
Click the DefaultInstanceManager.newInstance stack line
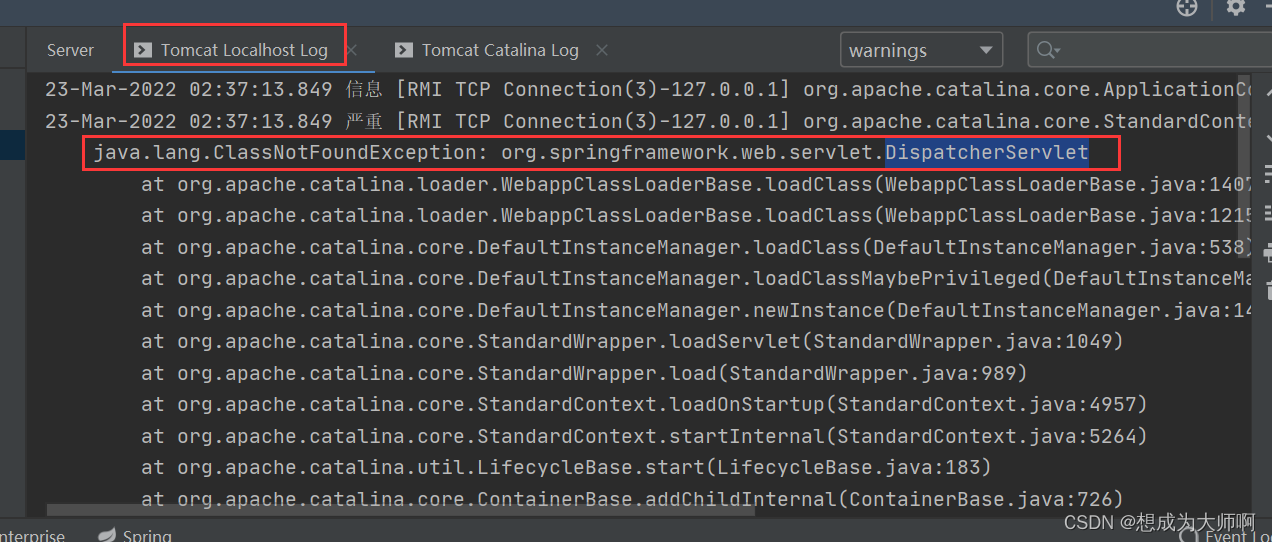click(696, 311)
